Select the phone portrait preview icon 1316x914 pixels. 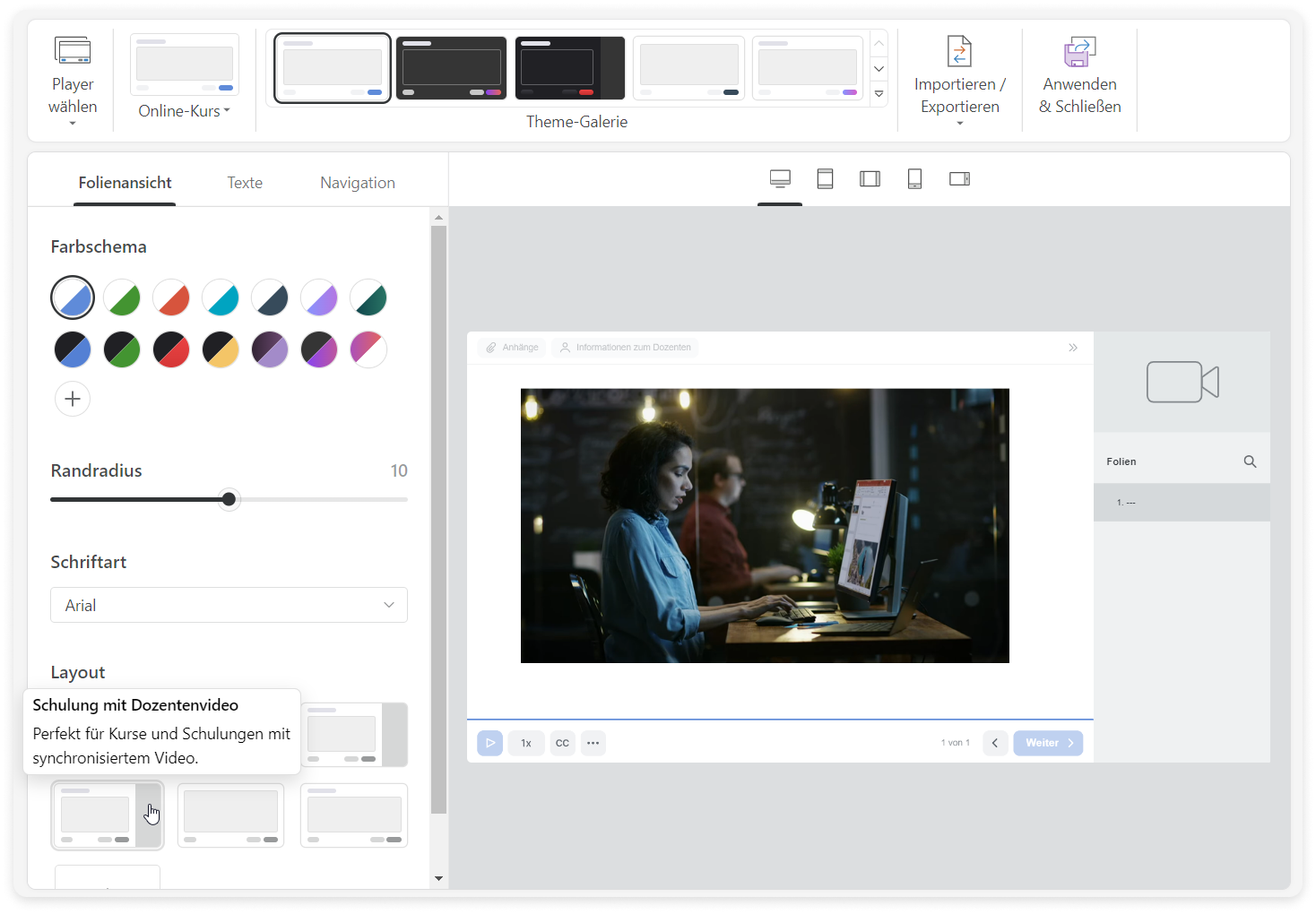[x=914, y=179]
